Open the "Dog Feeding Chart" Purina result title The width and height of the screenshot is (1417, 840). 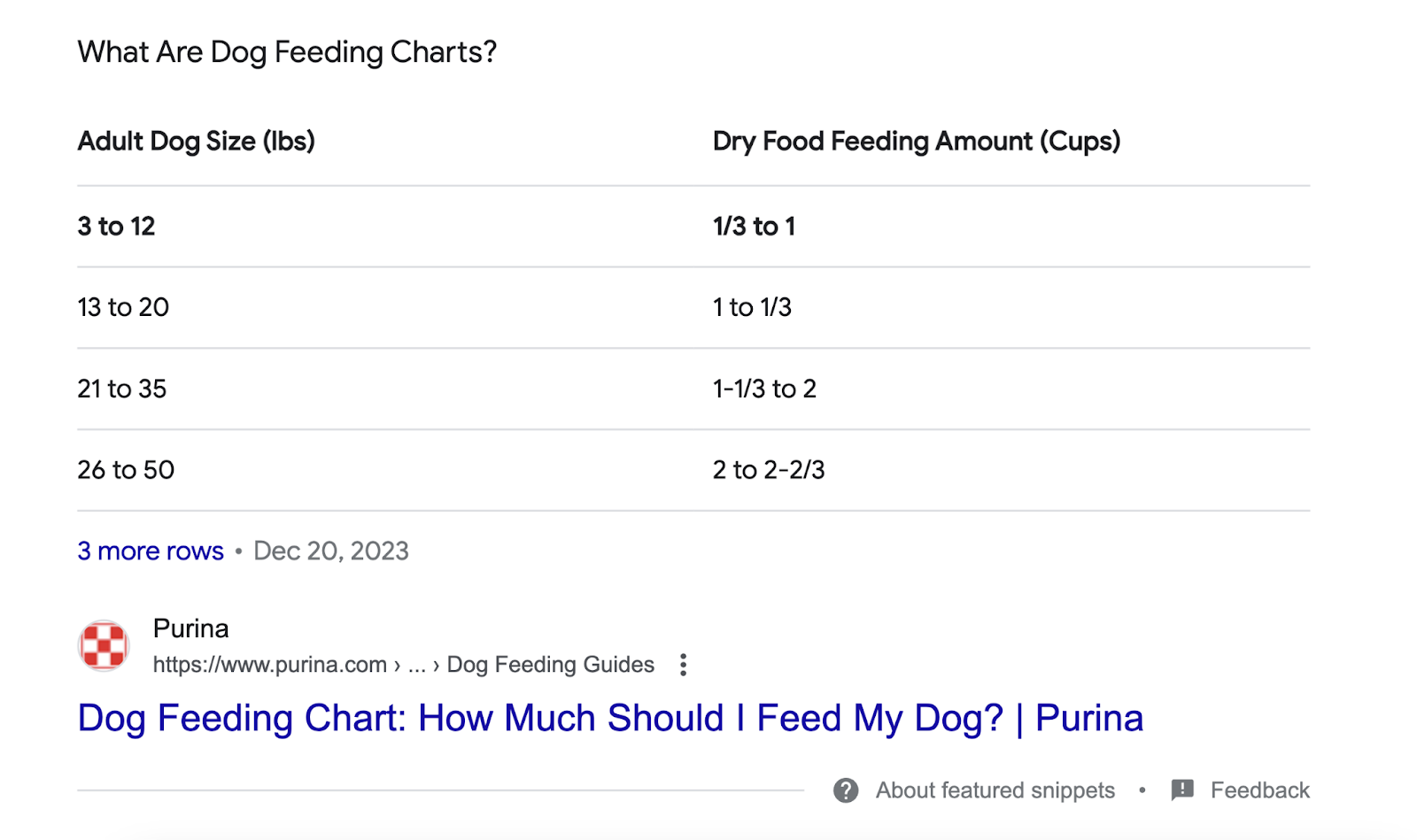(x=610, y=718)
